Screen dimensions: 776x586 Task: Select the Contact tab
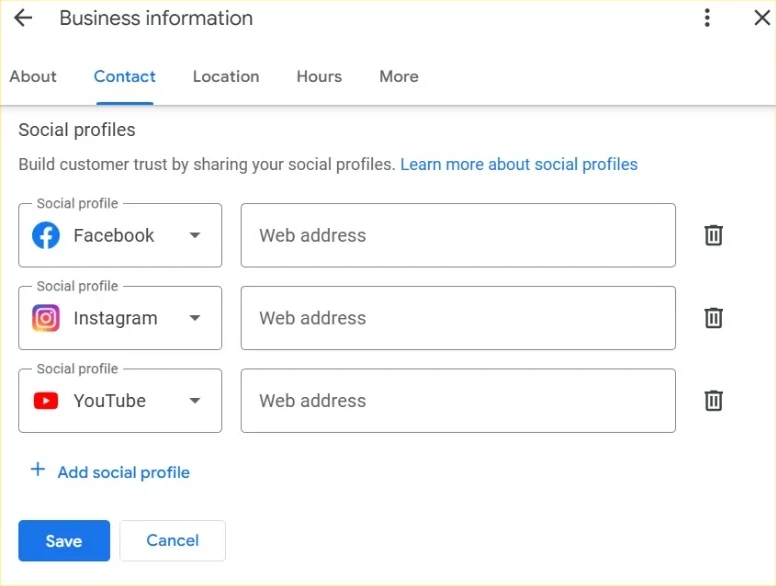125,76
